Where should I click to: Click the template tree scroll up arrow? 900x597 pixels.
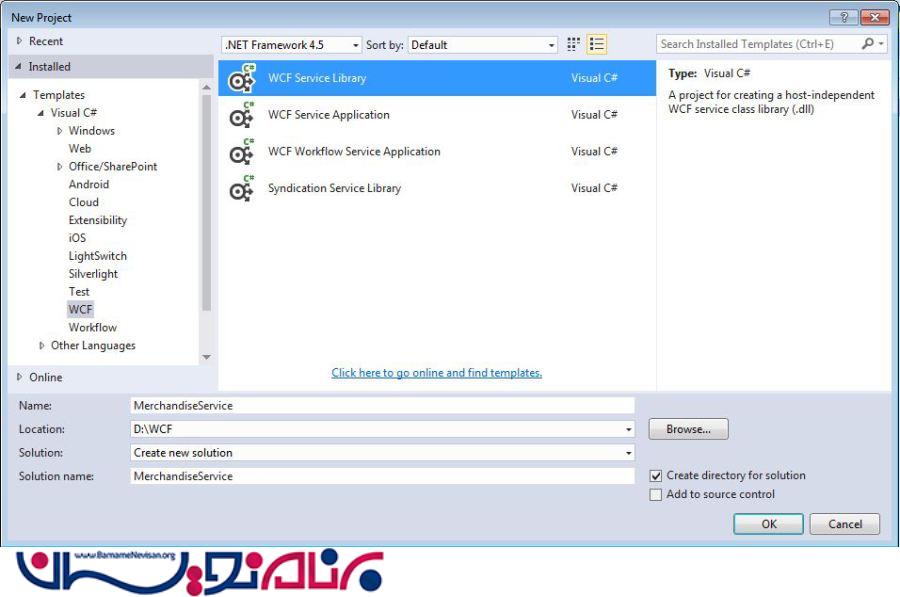point(206,87)
